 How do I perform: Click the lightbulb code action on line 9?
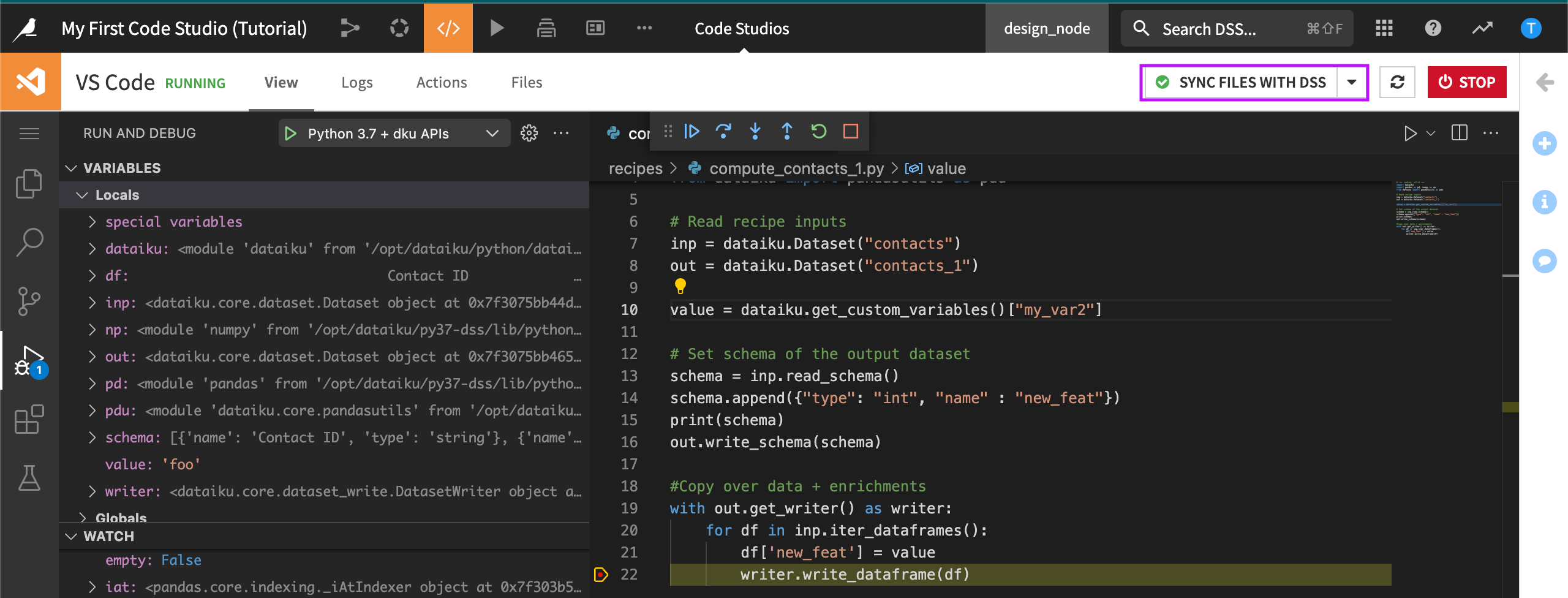click(680, 286)
